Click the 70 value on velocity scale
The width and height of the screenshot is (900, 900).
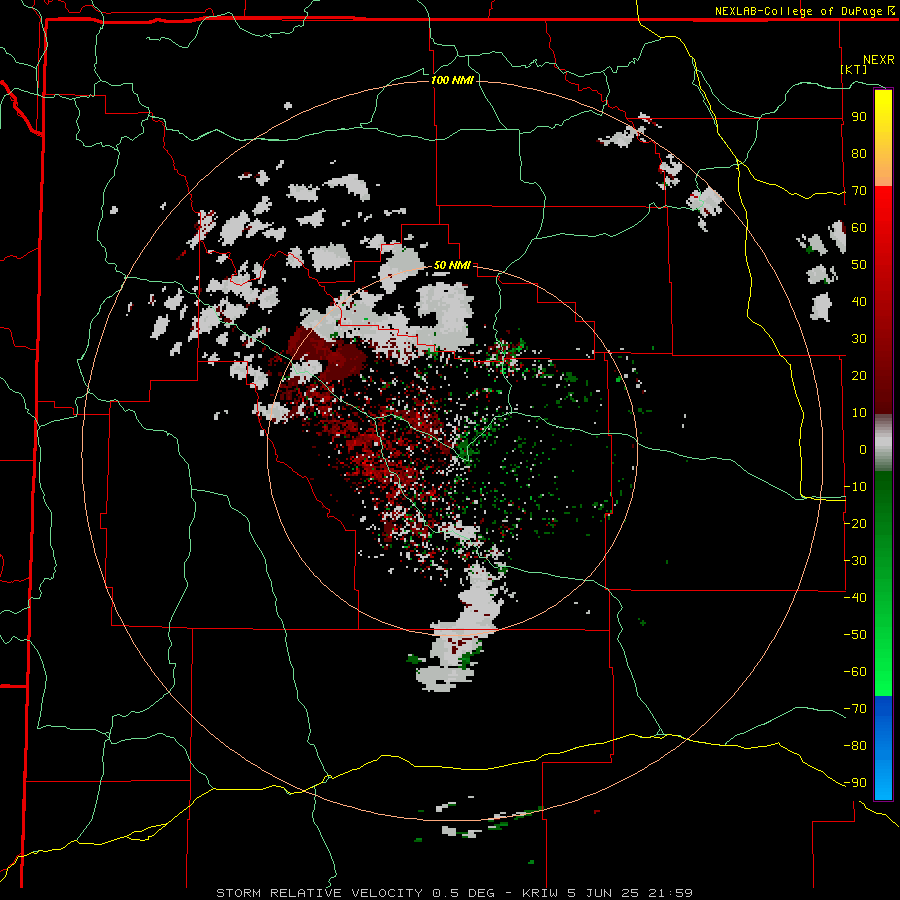click(x=859, y=191)
